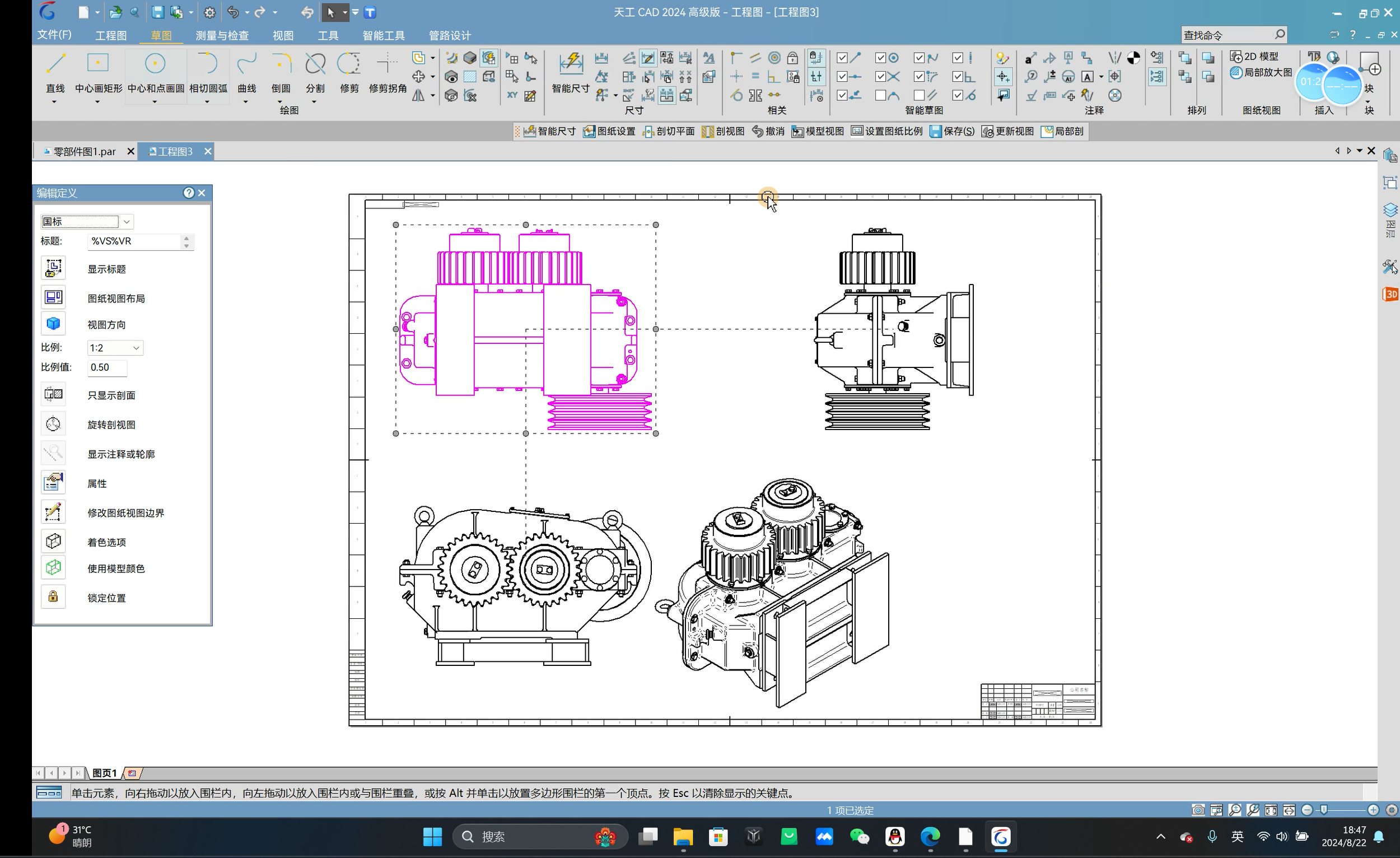Screen dimensions: 1400x858
Task: Toggle the vertical relation checkbox
Action: pos(958,57)
